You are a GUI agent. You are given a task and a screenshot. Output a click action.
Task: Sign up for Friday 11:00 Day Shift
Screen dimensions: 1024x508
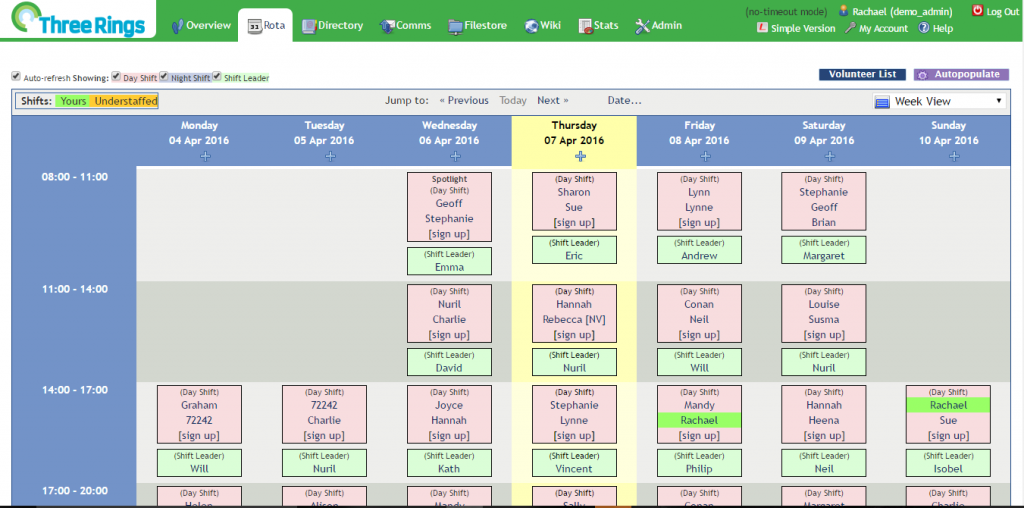click(699, 334)
